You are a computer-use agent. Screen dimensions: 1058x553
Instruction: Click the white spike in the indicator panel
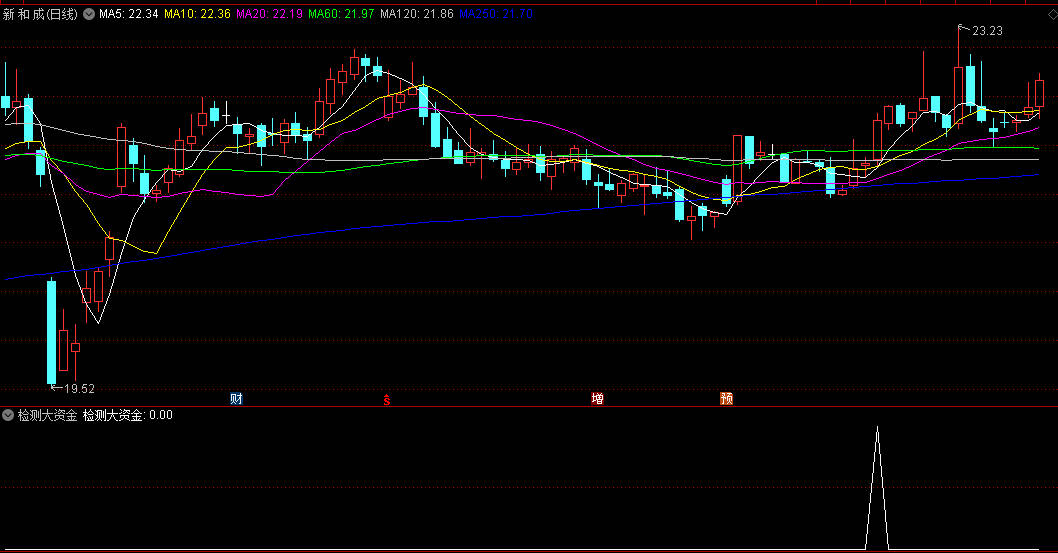coord(877,488)
